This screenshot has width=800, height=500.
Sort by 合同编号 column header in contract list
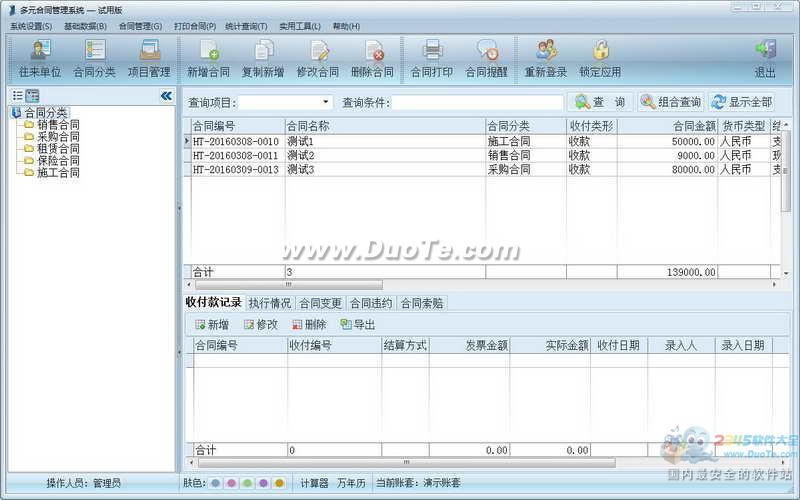pyautogui.click(x=237, y=126)
